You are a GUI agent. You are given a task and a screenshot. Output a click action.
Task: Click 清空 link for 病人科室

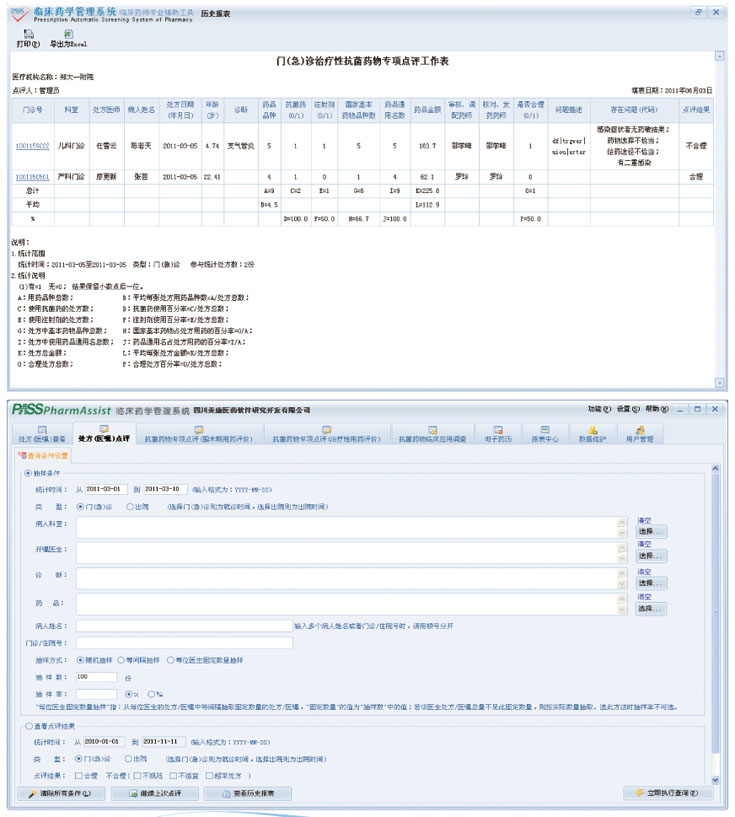tap(644, 521)
